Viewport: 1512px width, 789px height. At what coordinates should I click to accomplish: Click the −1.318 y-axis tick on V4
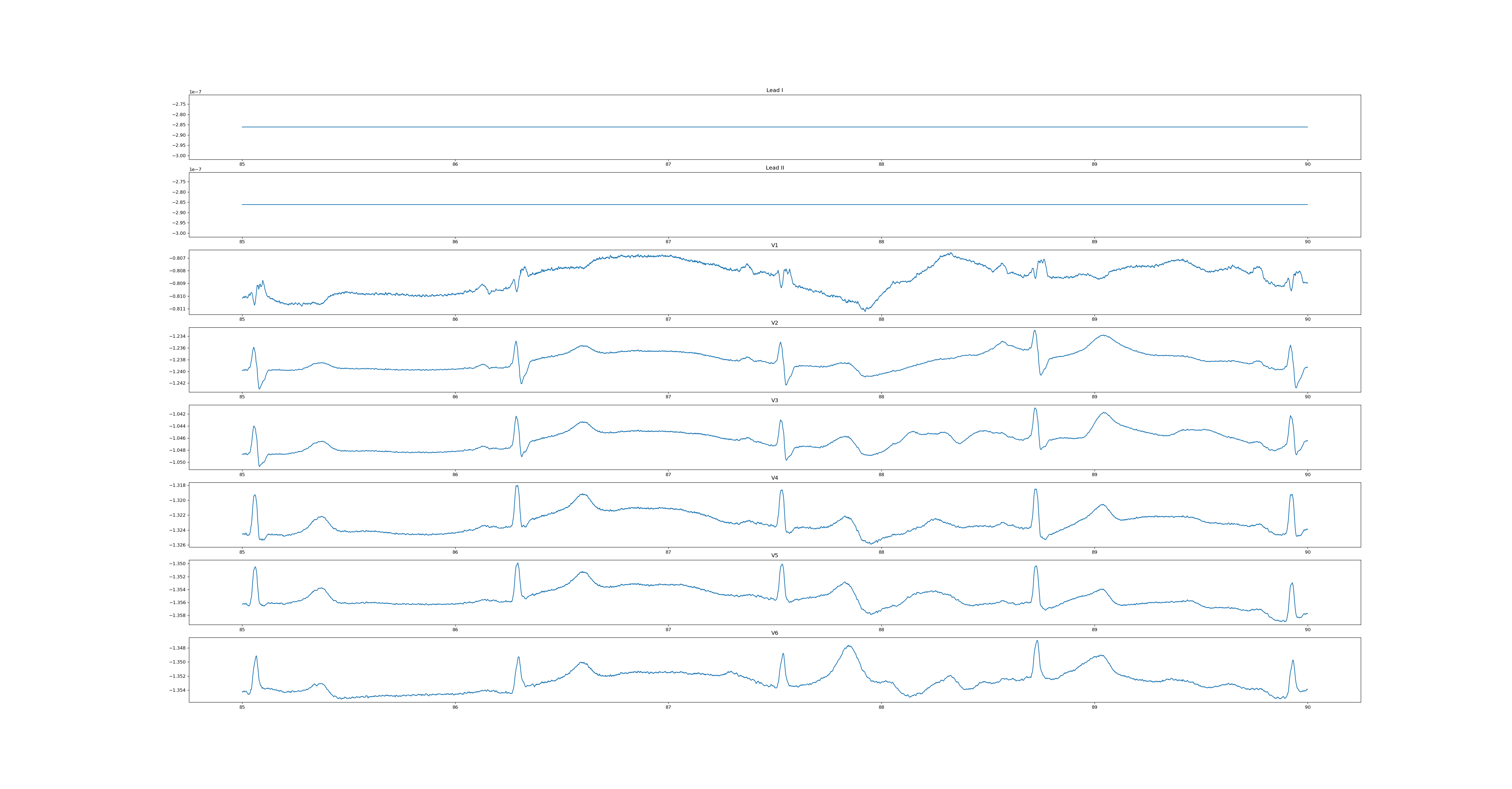[x=177, y=485]
